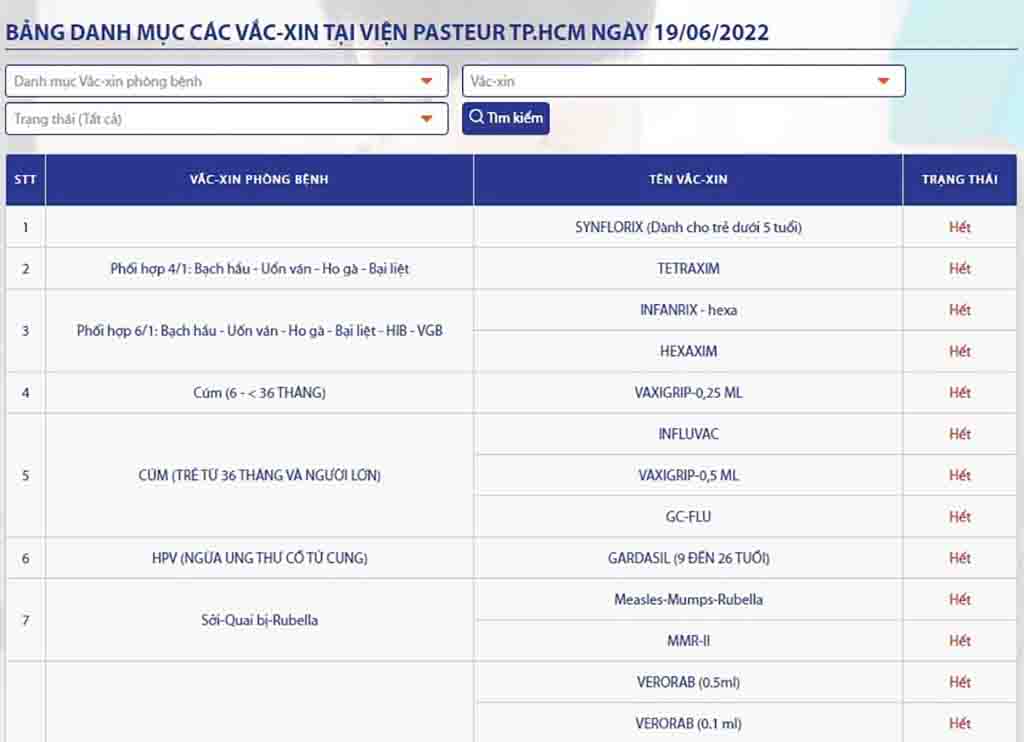Click the Hết label beside MMR-II
The image size is (1024, 742).
pos(960,640)
